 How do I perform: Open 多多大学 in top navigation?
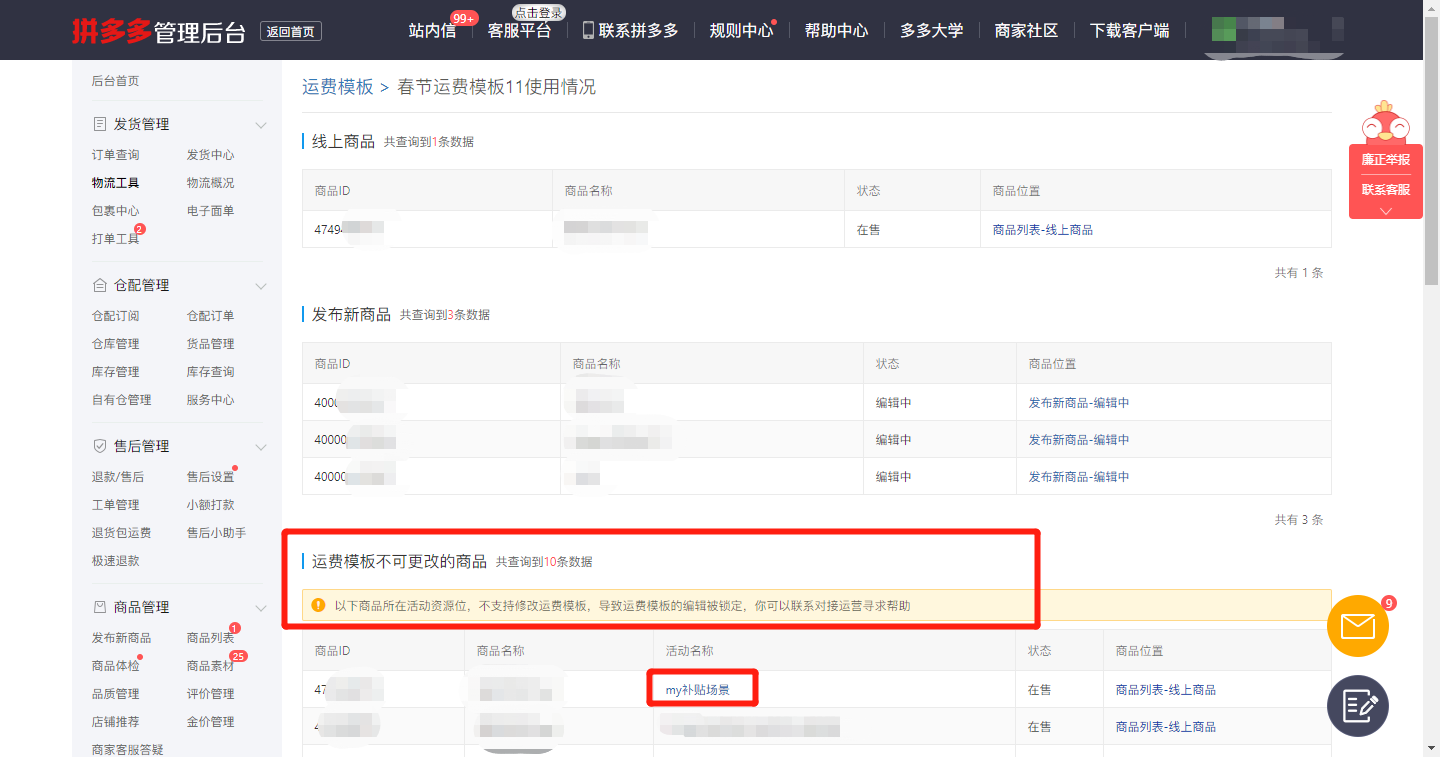[931, 30]
